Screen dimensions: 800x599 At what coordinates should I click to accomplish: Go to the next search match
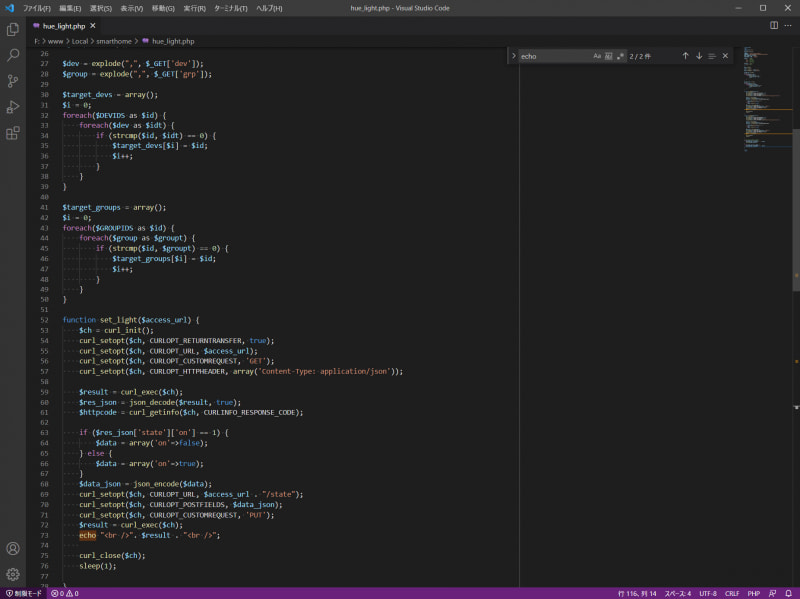click(x=699, y=56)
